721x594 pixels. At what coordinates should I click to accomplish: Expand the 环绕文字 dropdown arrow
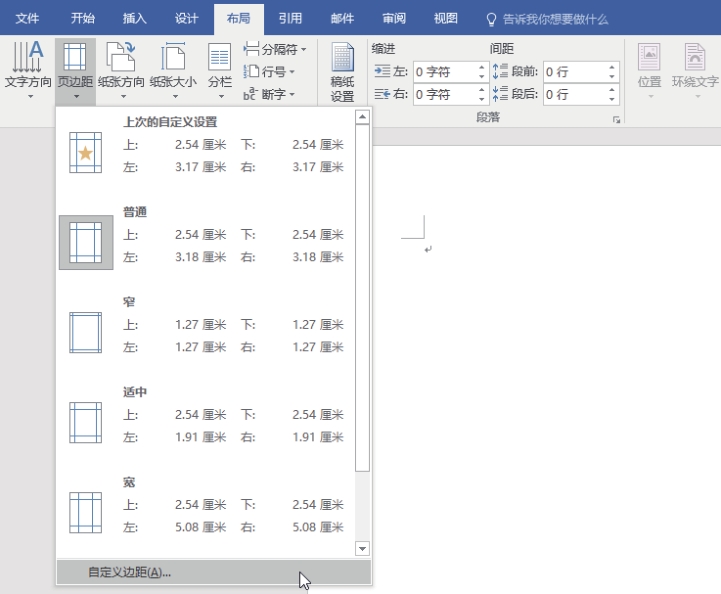coord(698,97)
